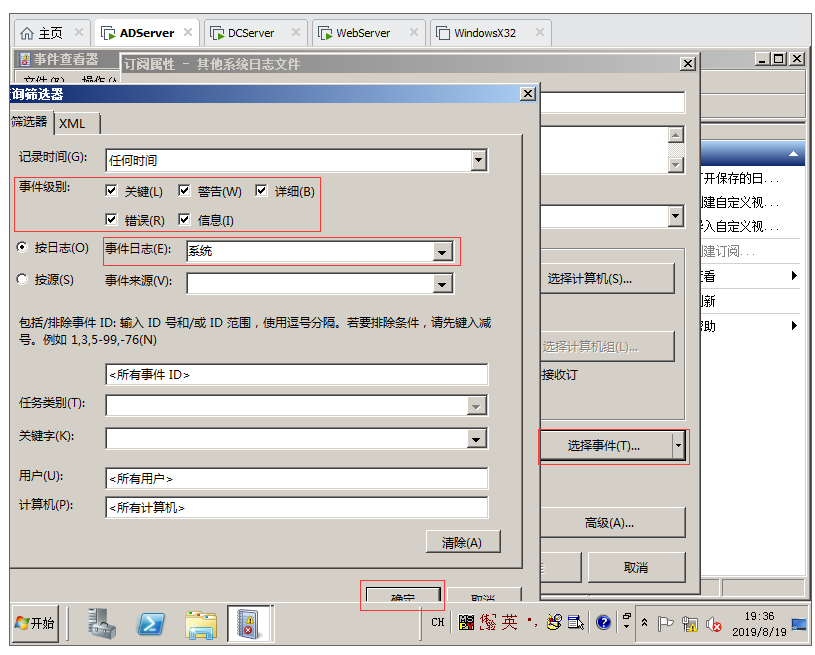This screenshot has width=815, height=655.
Task: Open the 关键字 dropdown
Action: coord(477,439)
